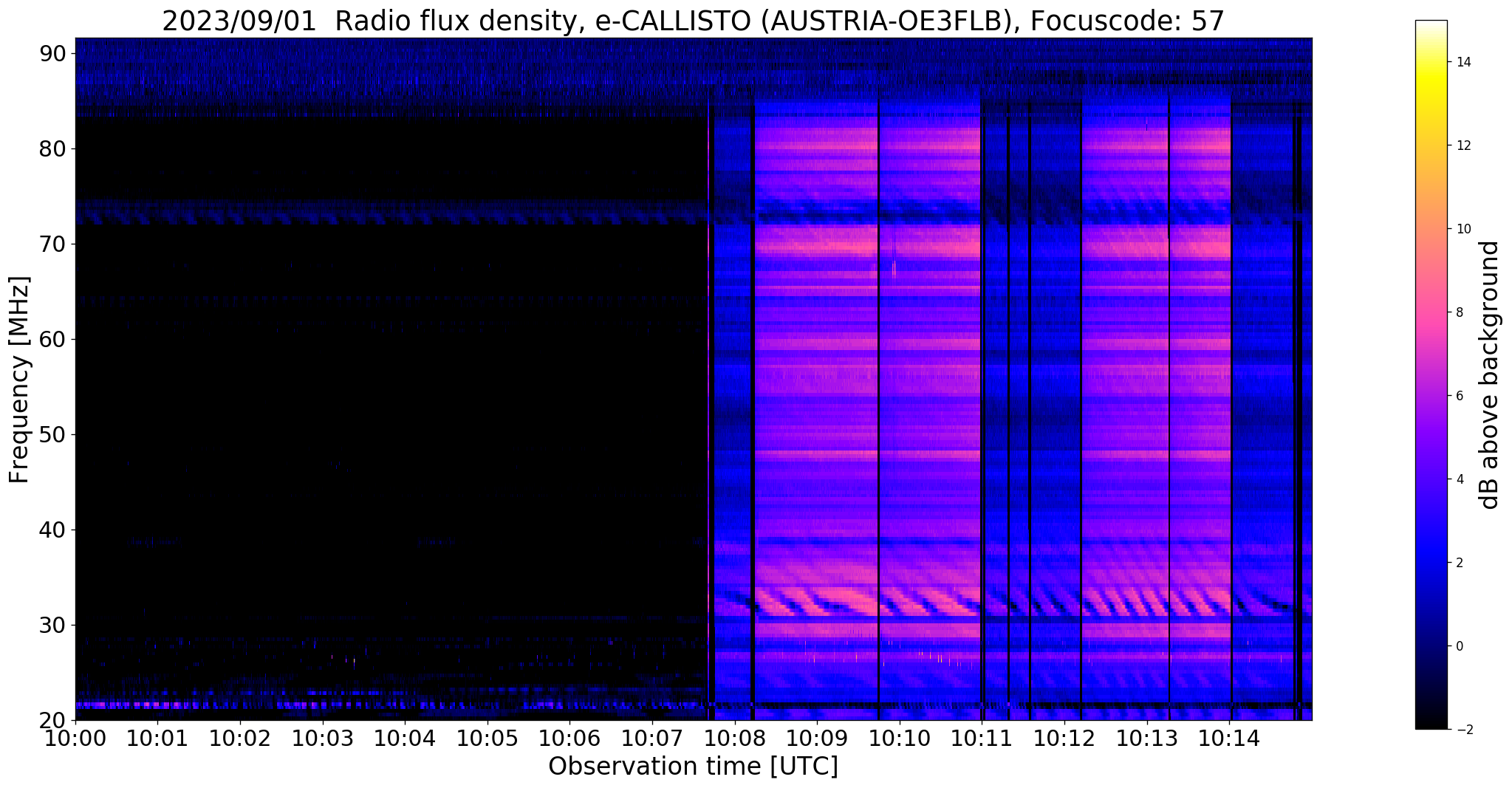Click the y-axis tick label '40'
Viewport: 1512px width, 788px height.
52,530
